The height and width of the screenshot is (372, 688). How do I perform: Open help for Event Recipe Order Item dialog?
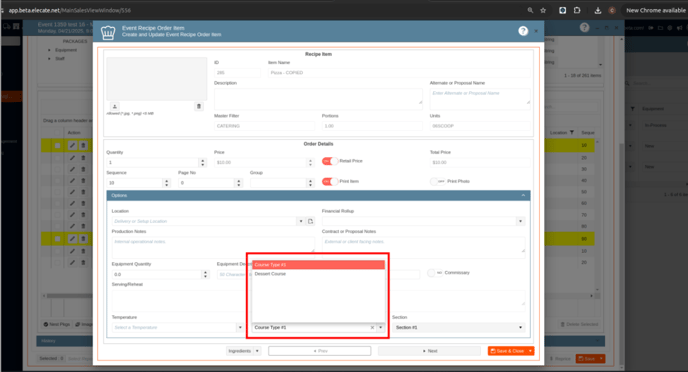click(523, 31)
